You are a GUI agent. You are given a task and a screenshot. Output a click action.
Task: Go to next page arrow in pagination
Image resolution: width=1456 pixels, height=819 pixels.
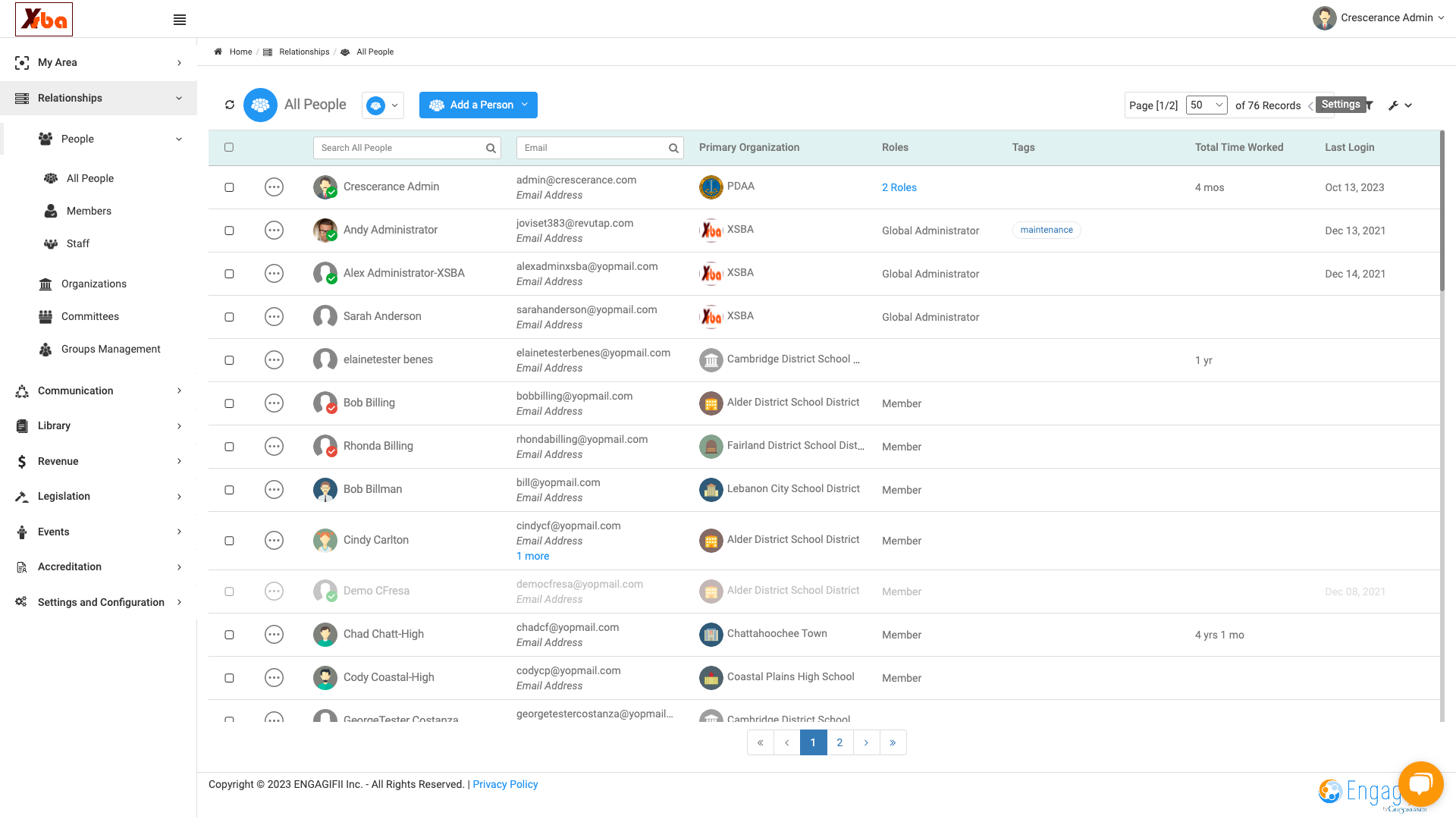coord(866,742)
